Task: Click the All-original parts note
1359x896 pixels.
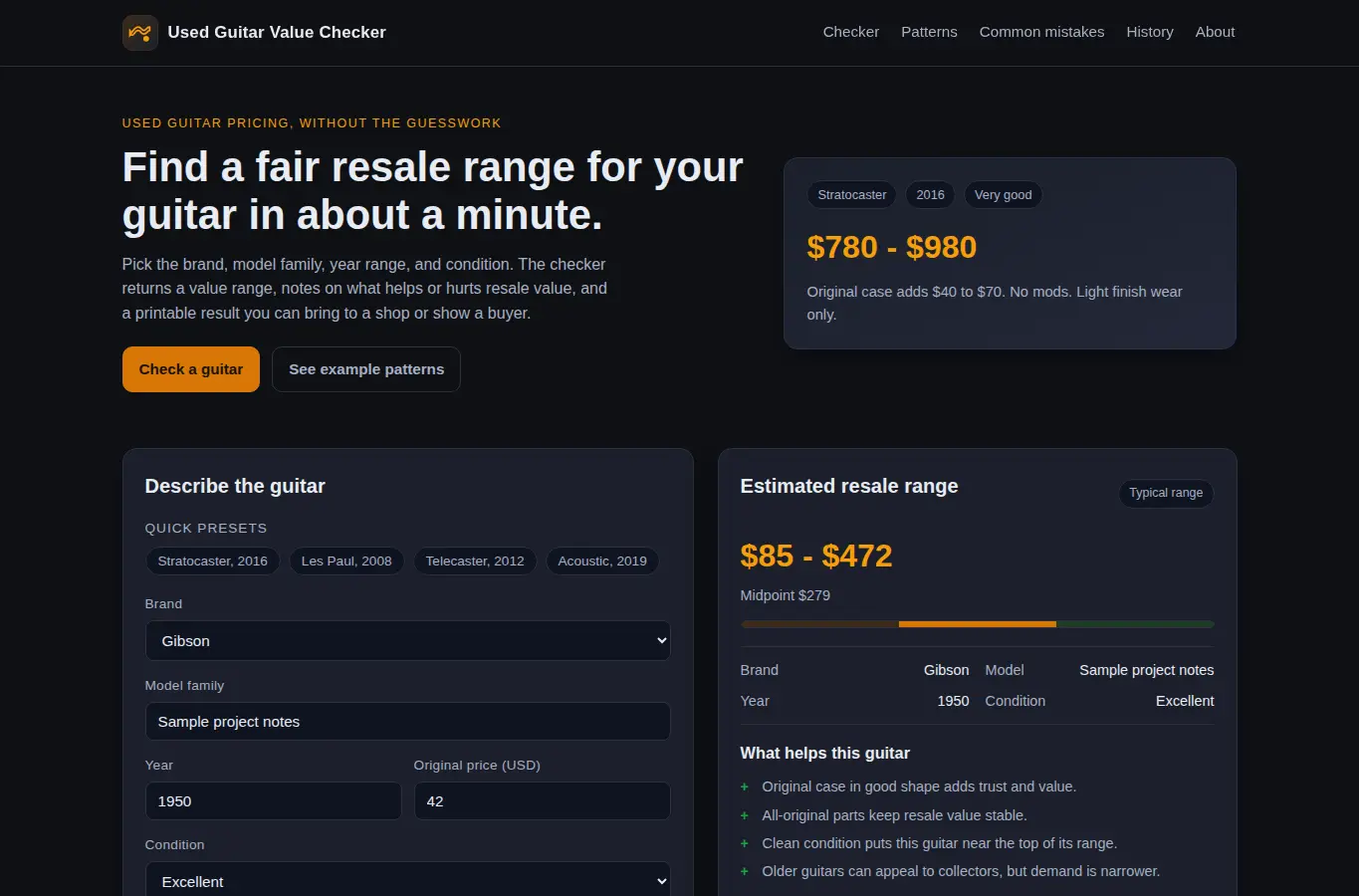Action: click(x=894, y=815)
